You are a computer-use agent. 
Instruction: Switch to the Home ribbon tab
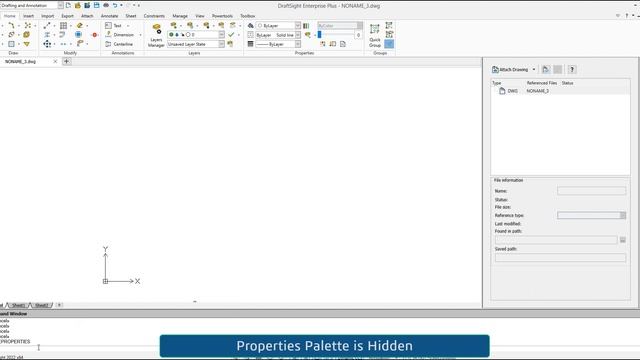point(9,16)
